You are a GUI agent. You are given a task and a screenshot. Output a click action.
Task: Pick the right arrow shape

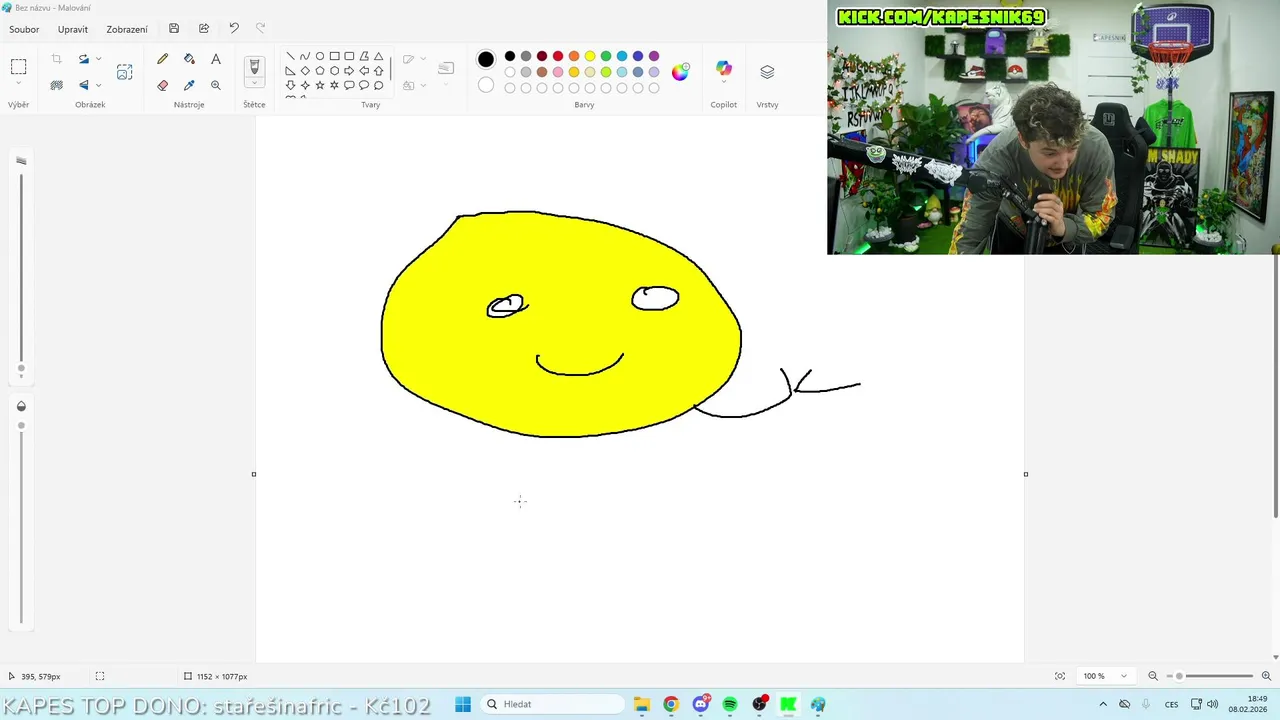[349, 71]
